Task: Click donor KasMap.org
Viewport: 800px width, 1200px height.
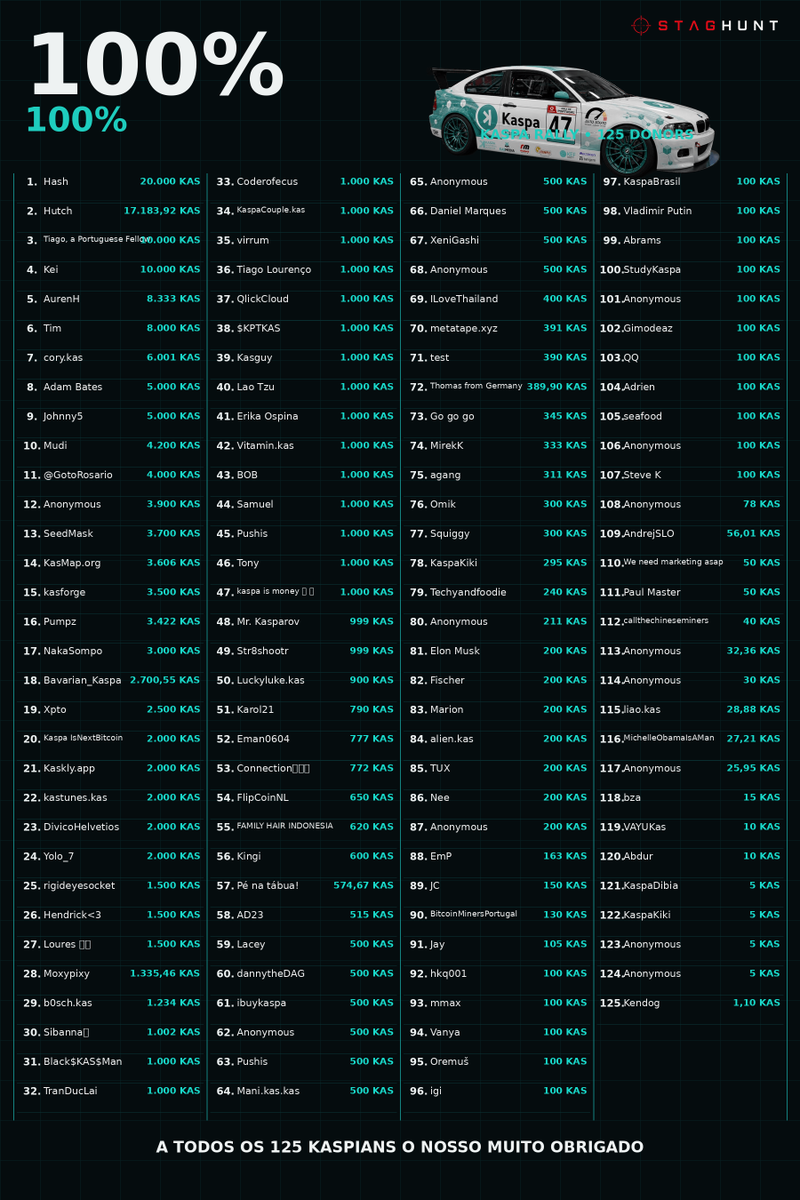Action: point(72,563)
